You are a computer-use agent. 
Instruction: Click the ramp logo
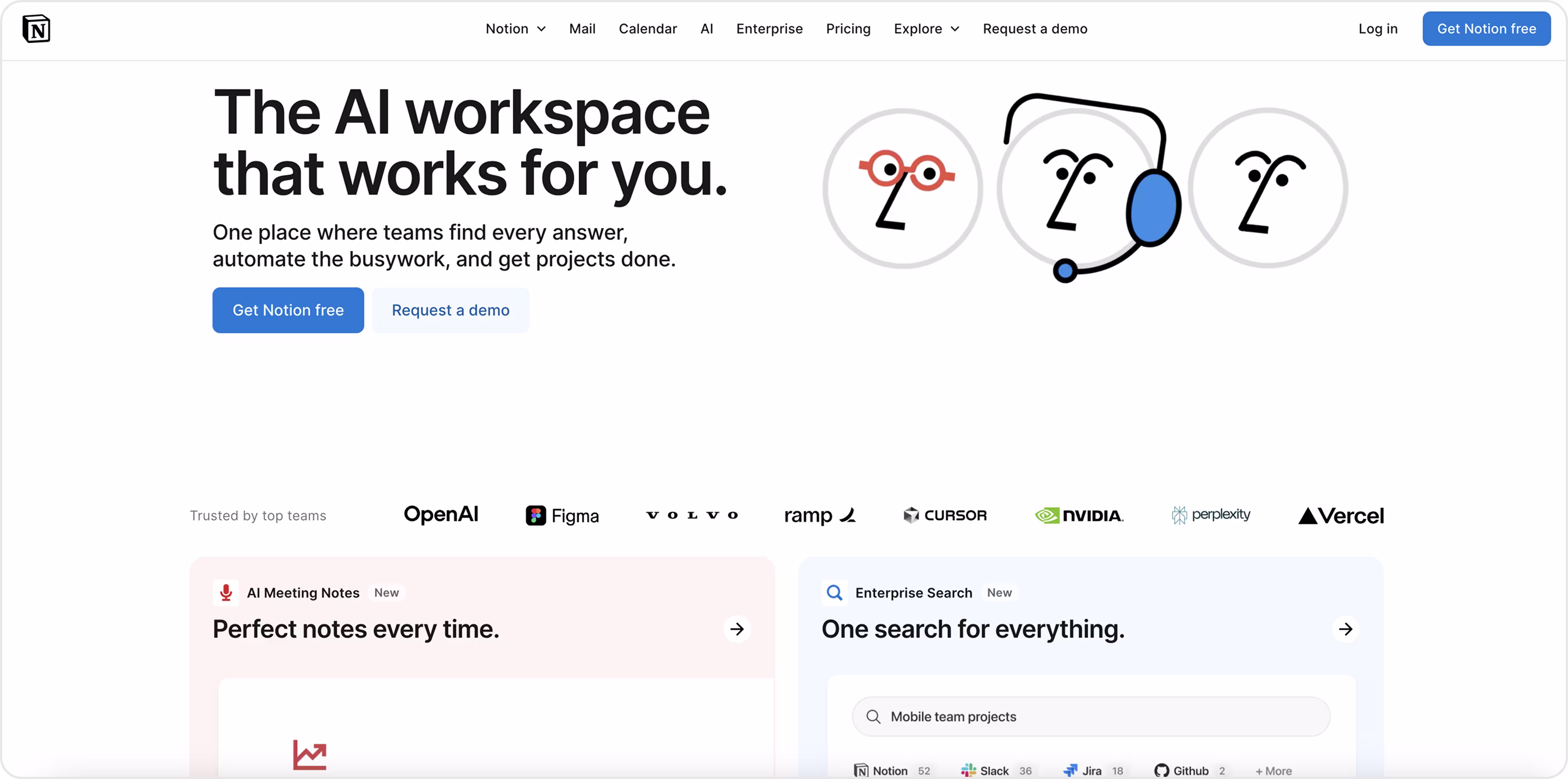820,515
